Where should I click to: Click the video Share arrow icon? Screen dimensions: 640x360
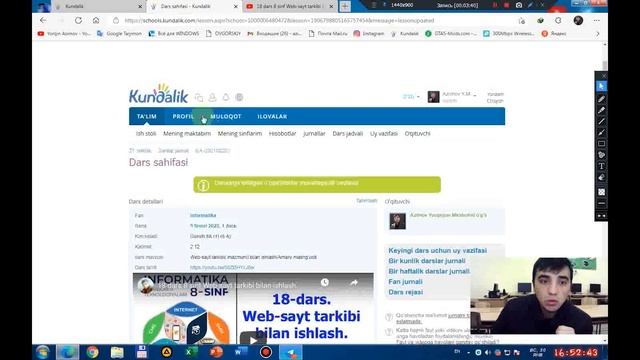click(354, 282)
